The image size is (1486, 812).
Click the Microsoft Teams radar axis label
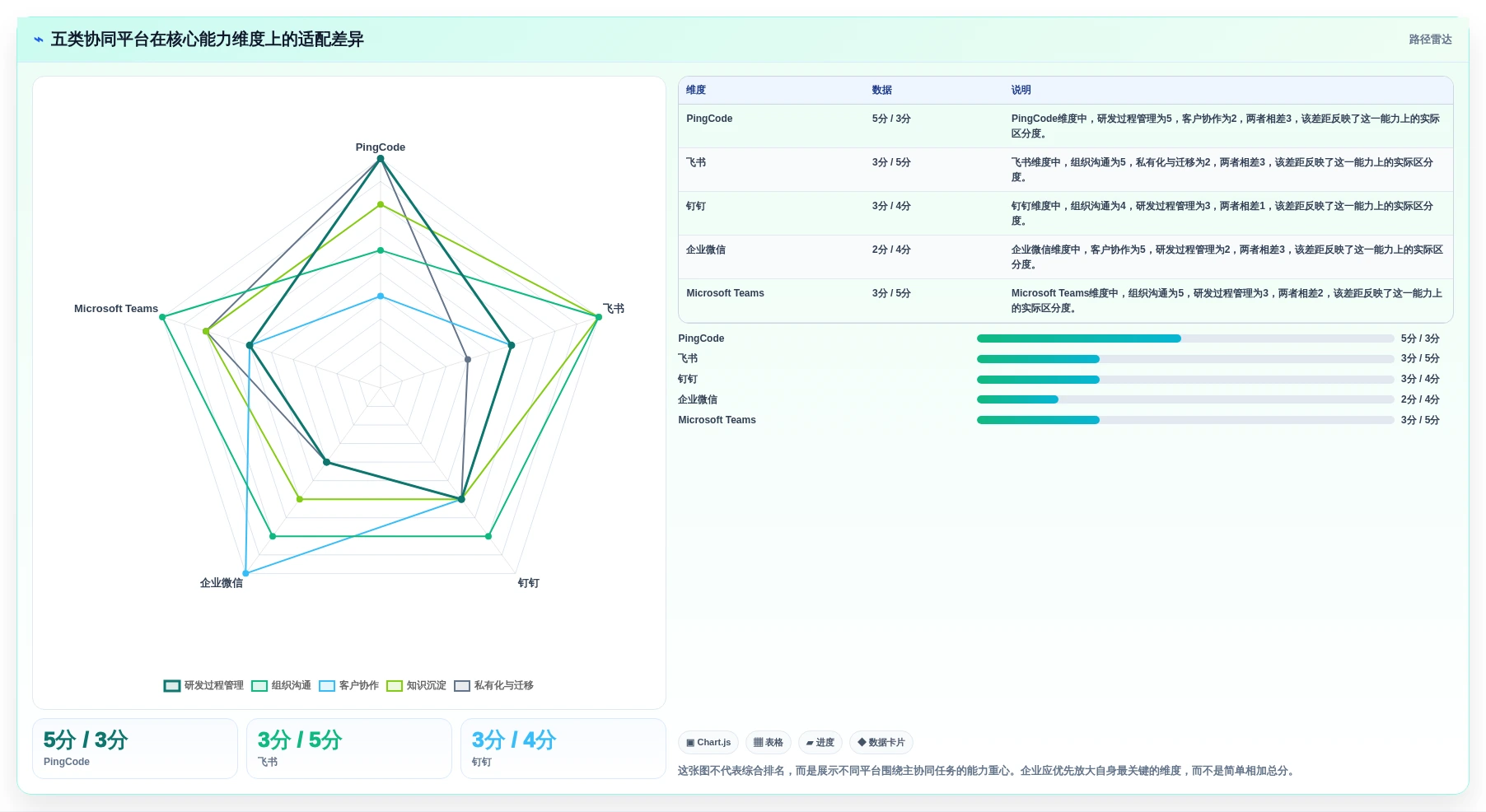[116, 309]
